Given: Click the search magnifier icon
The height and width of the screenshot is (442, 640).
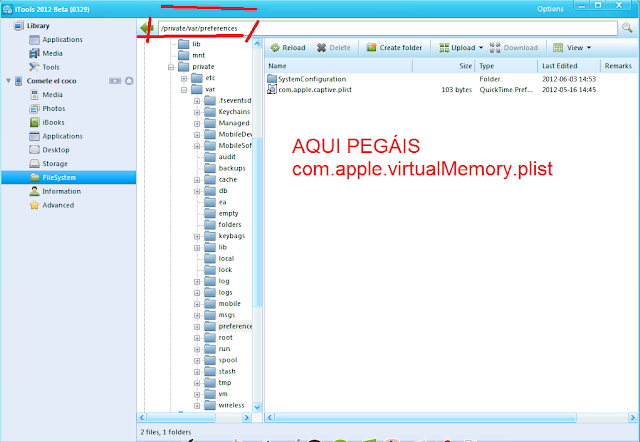Looking at the screenshot, I should [x=627, y=28].
